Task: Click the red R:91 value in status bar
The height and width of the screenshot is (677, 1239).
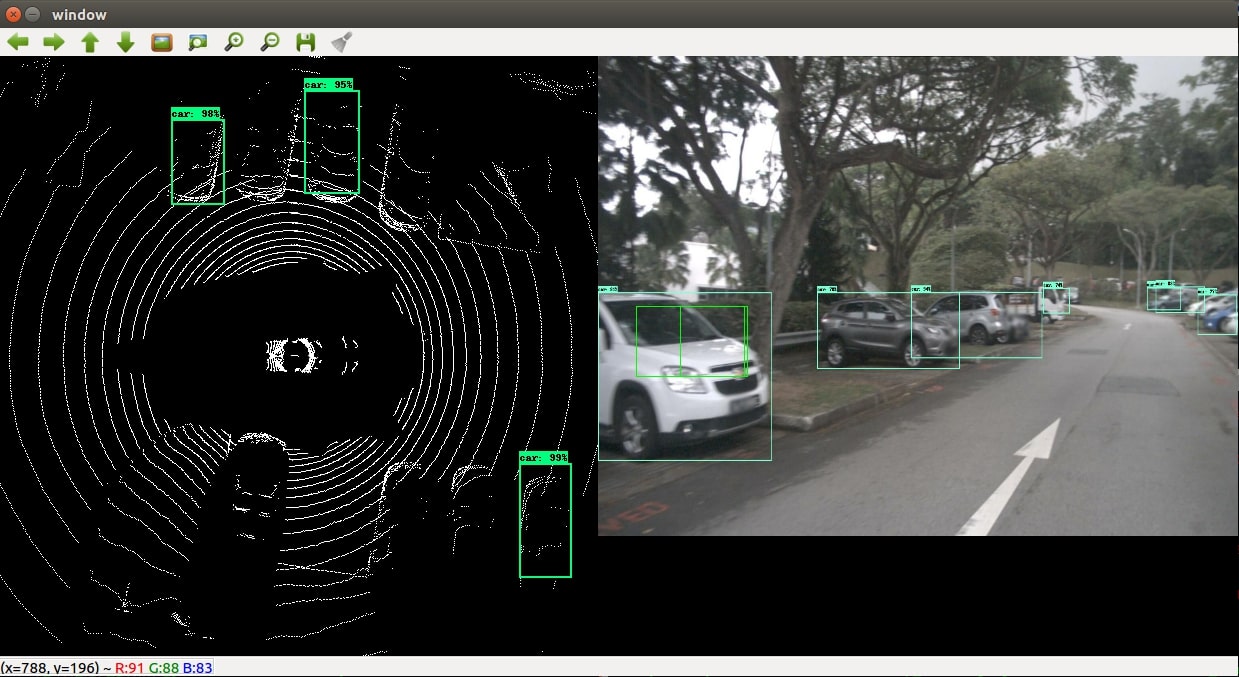Action: pyautogui.click(x=130, y=667)
